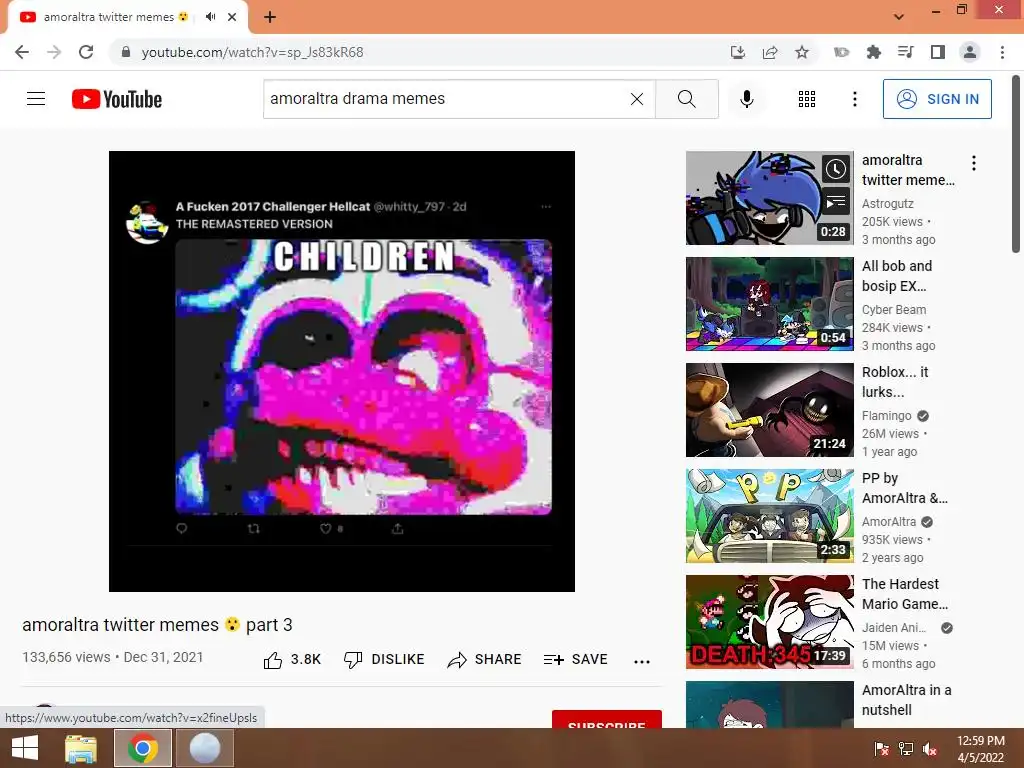This screenshot has height=768, width=1024.
Task: Bookmark this tab with star
Action: point(802,52)
